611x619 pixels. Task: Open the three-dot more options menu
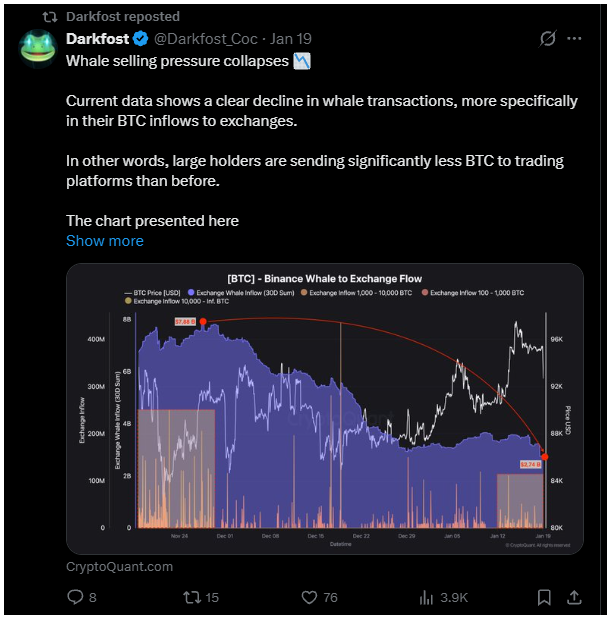click(575, 39)
